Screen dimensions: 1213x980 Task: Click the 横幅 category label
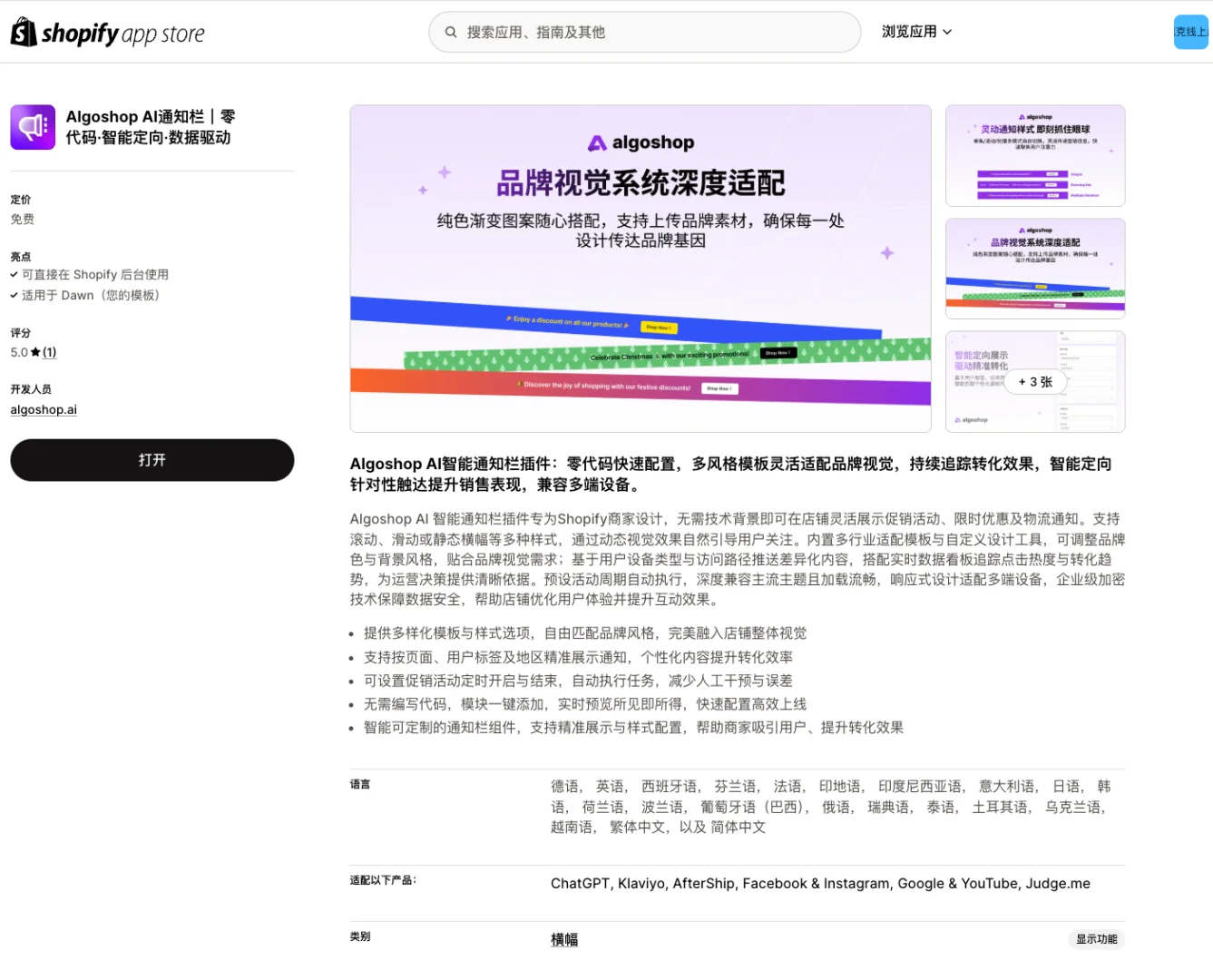(563, 939)
